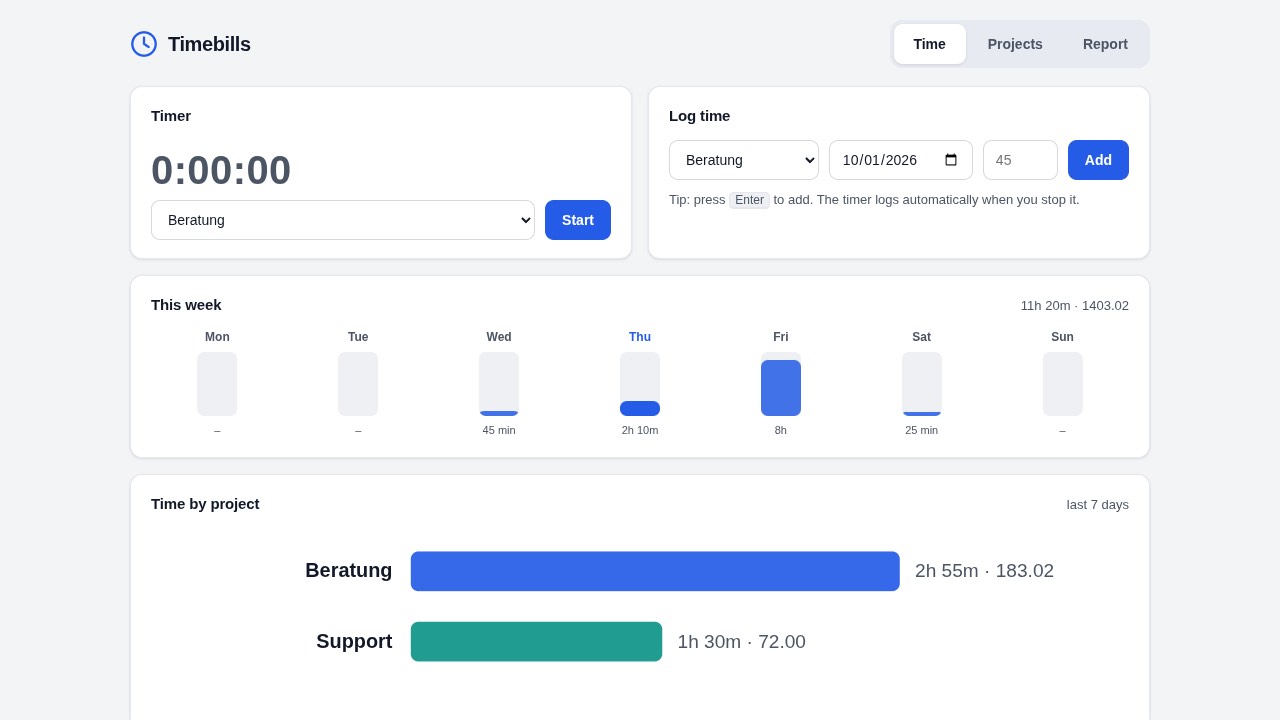Click the Beratung label in project chart
The width and height of the screenshot is (1280, 720).
pos(349,571)
